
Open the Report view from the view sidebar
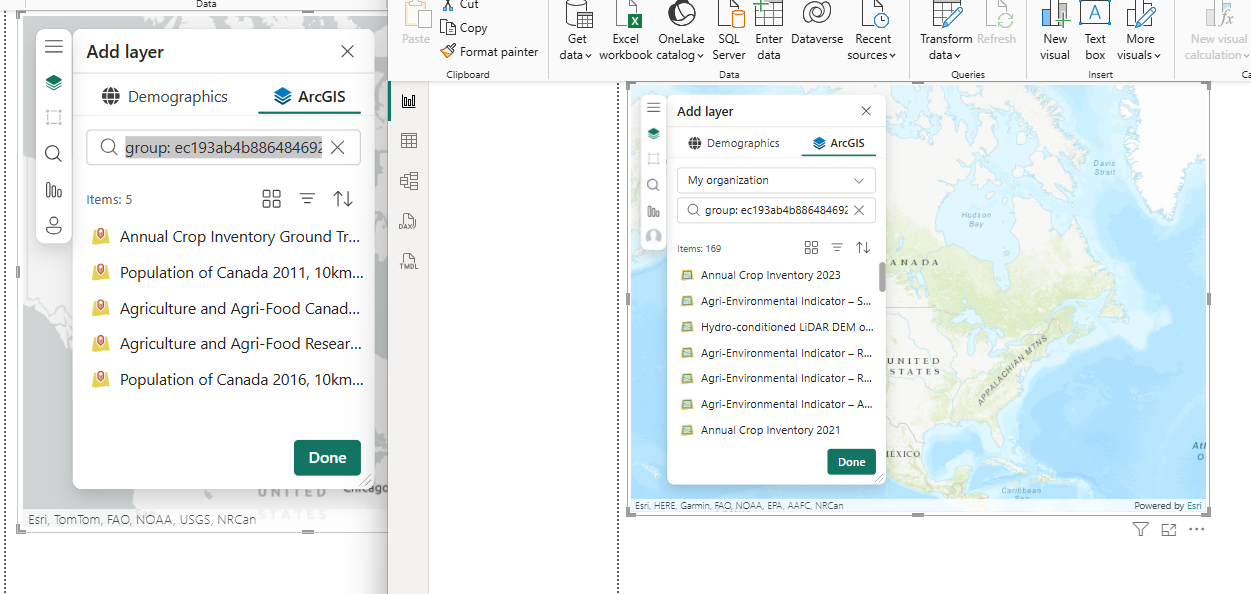408,100
